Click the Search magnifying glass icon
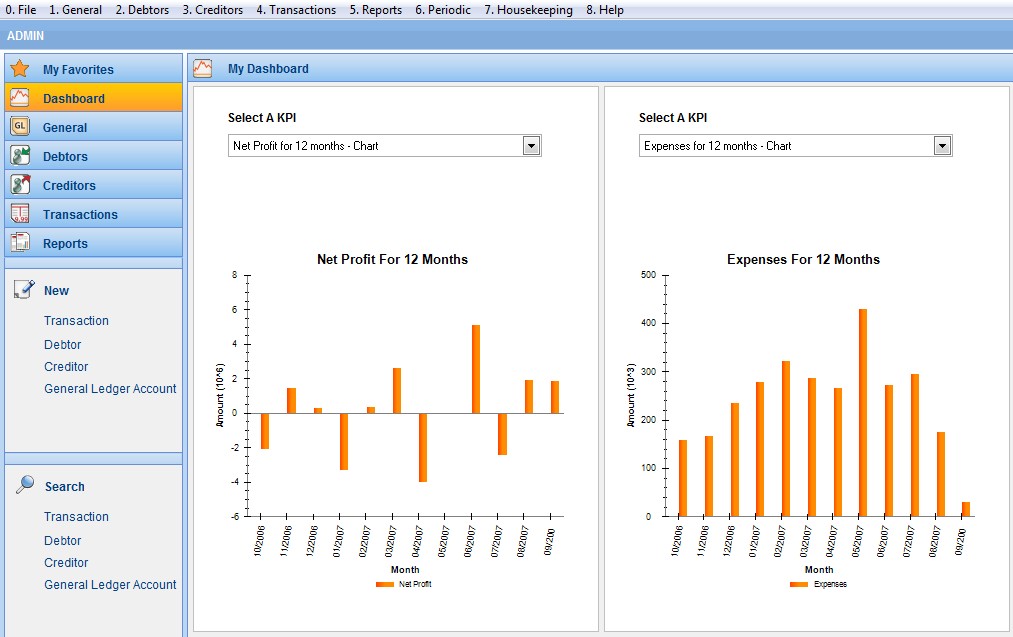Image resolution: width=1013 pixels, height=637 pixels. [x=25, y=485]
